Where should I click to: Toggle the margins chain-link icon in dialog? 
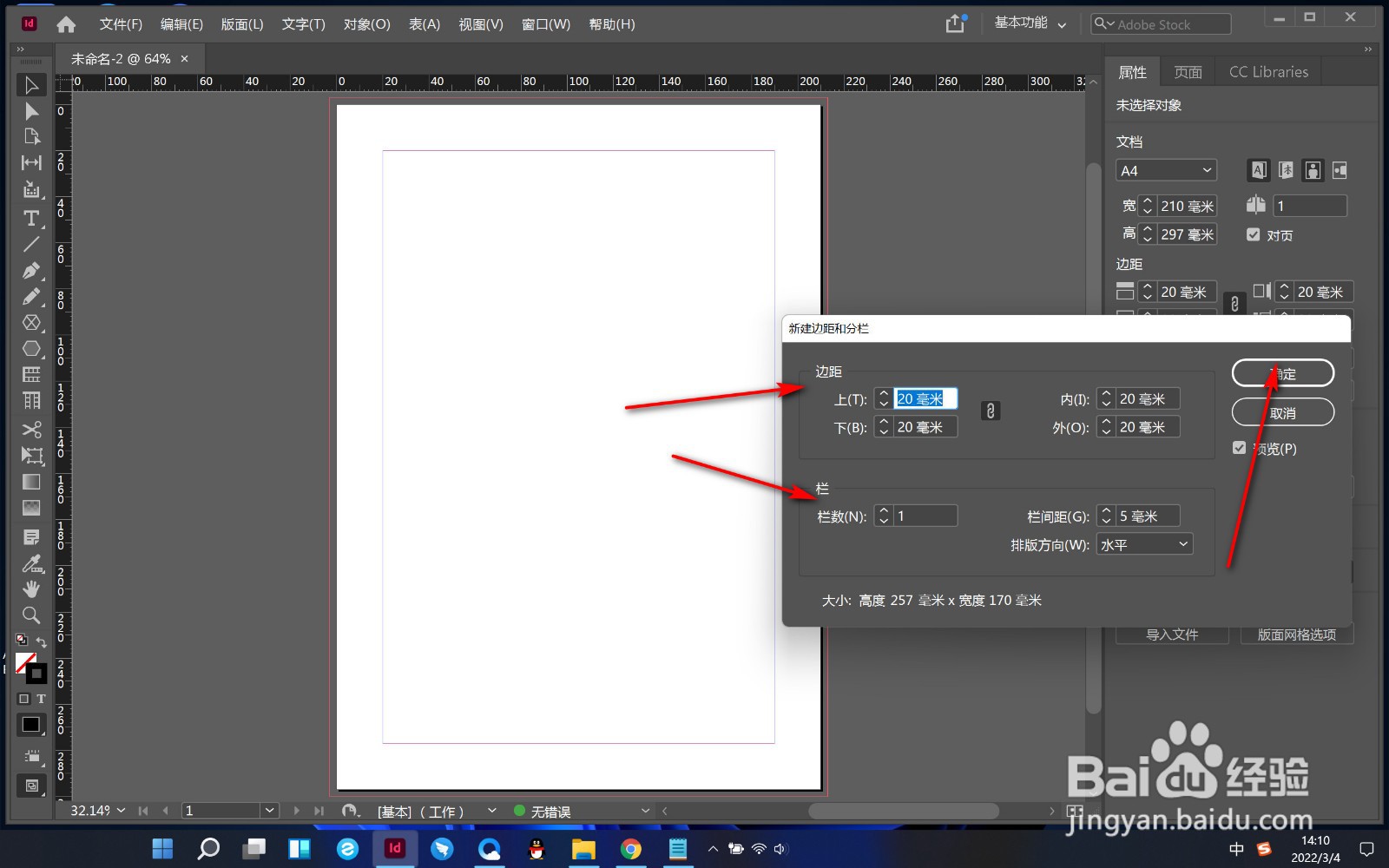pos(991,411)
